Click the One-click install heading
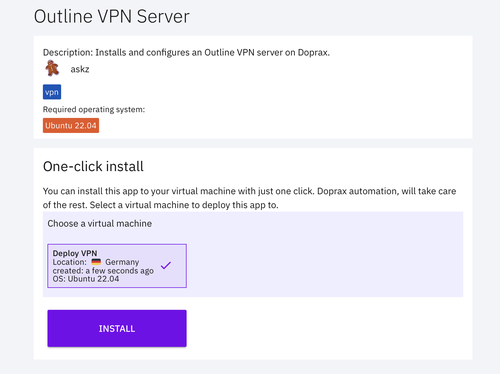Image resolution: width=500 pixels, height=374 pixels. point(93,166)
